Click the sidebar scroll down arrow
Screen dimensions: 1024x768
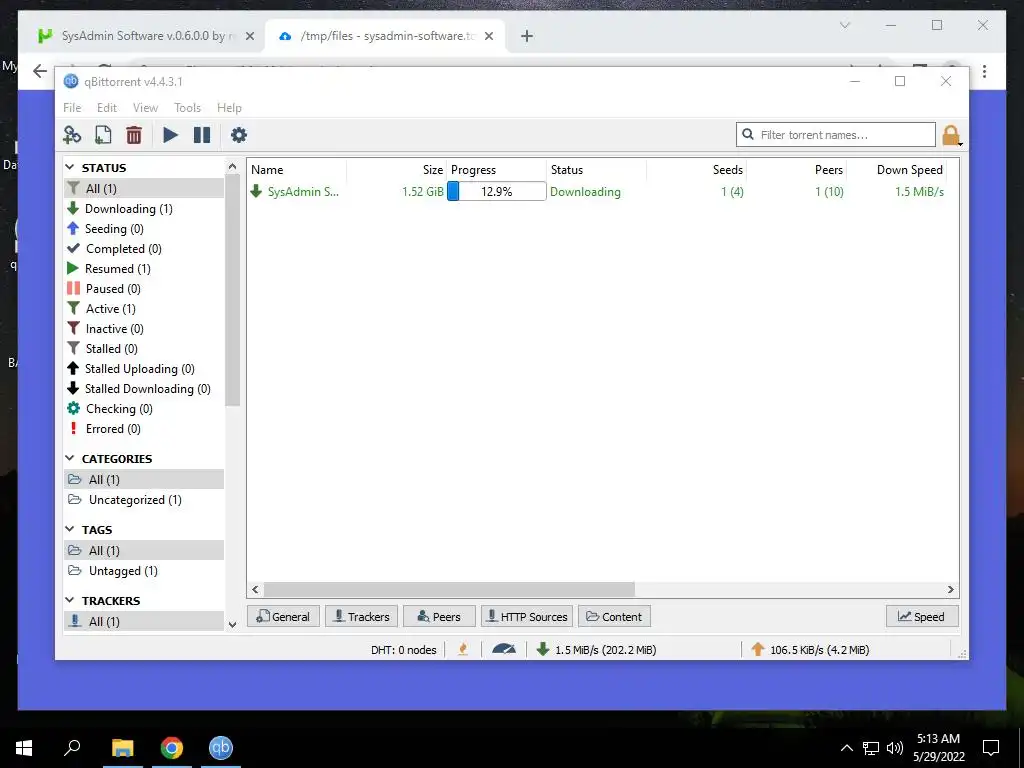point(232,624)
